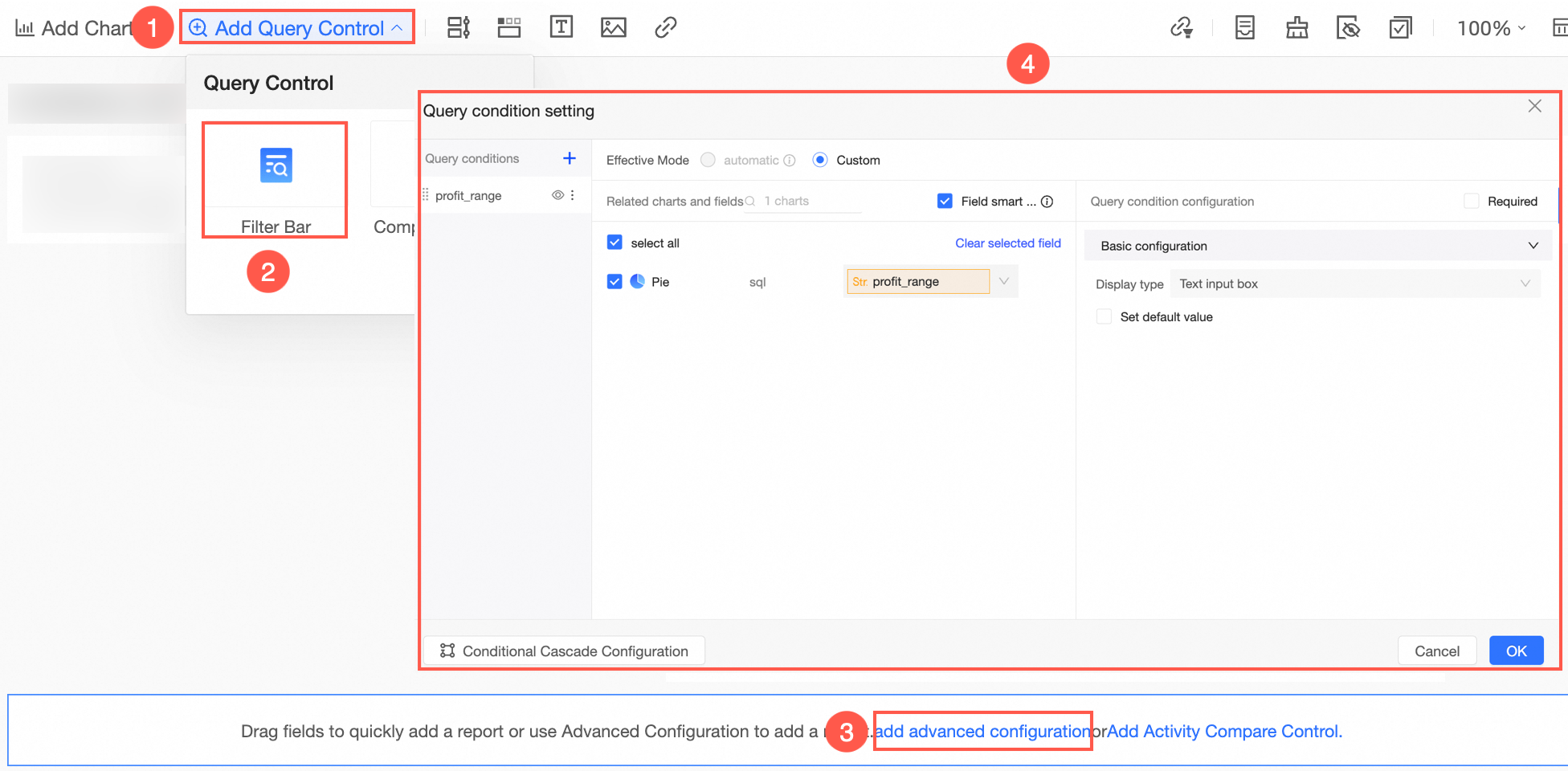1568x771 pixels.
Task: Click the document page icon in toolbar
Action: coord(1245,28)
